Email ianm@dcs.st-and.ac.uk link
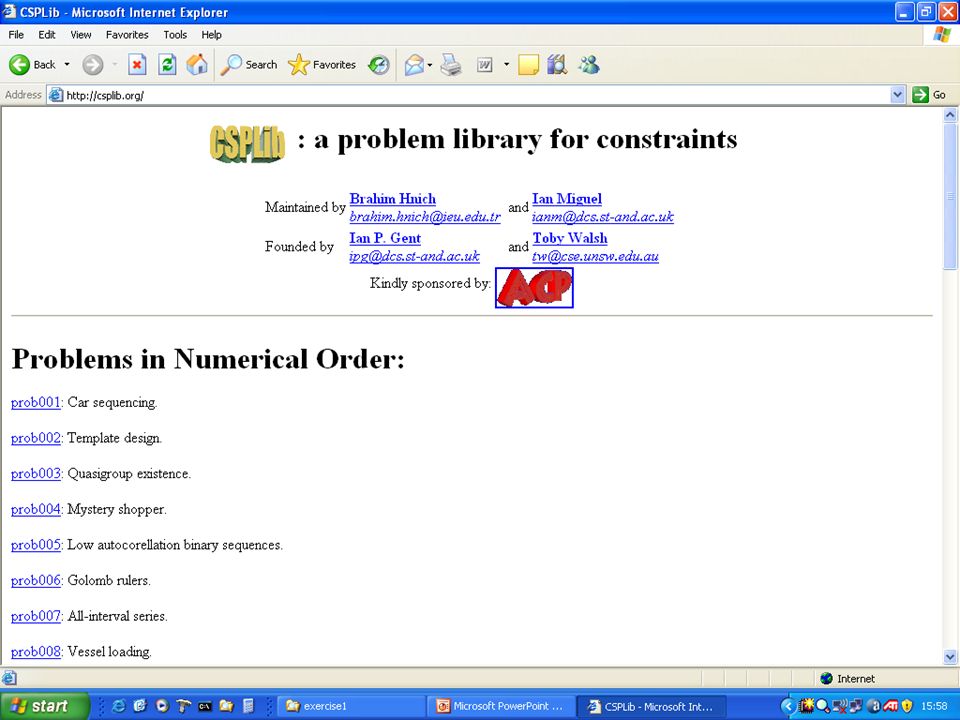Screen dimensions: 960x720 [603, 217]
